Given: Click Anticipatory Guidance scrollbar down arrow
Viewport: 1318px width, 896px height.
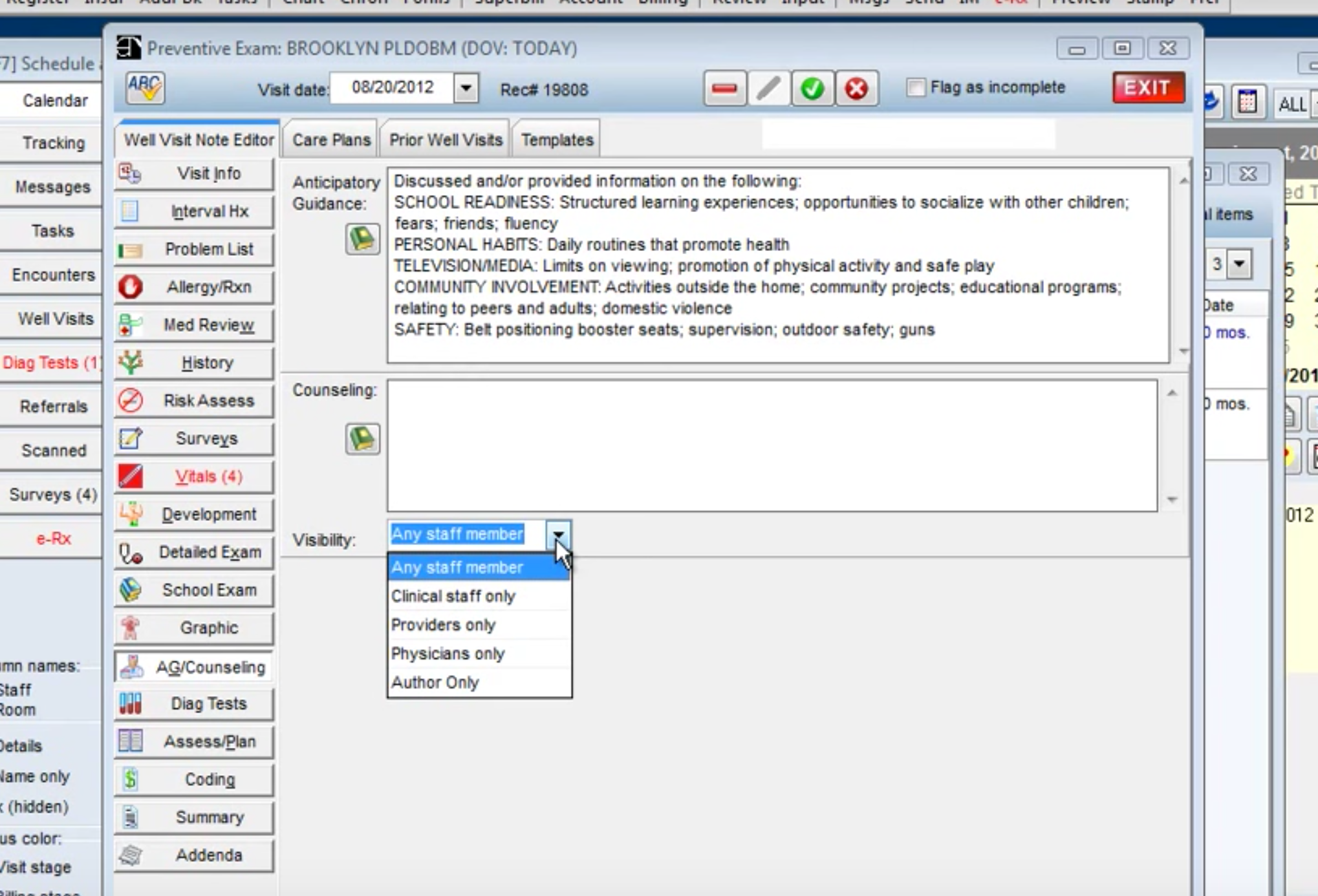Looking at the screenshot, I should pos(1183,351).
